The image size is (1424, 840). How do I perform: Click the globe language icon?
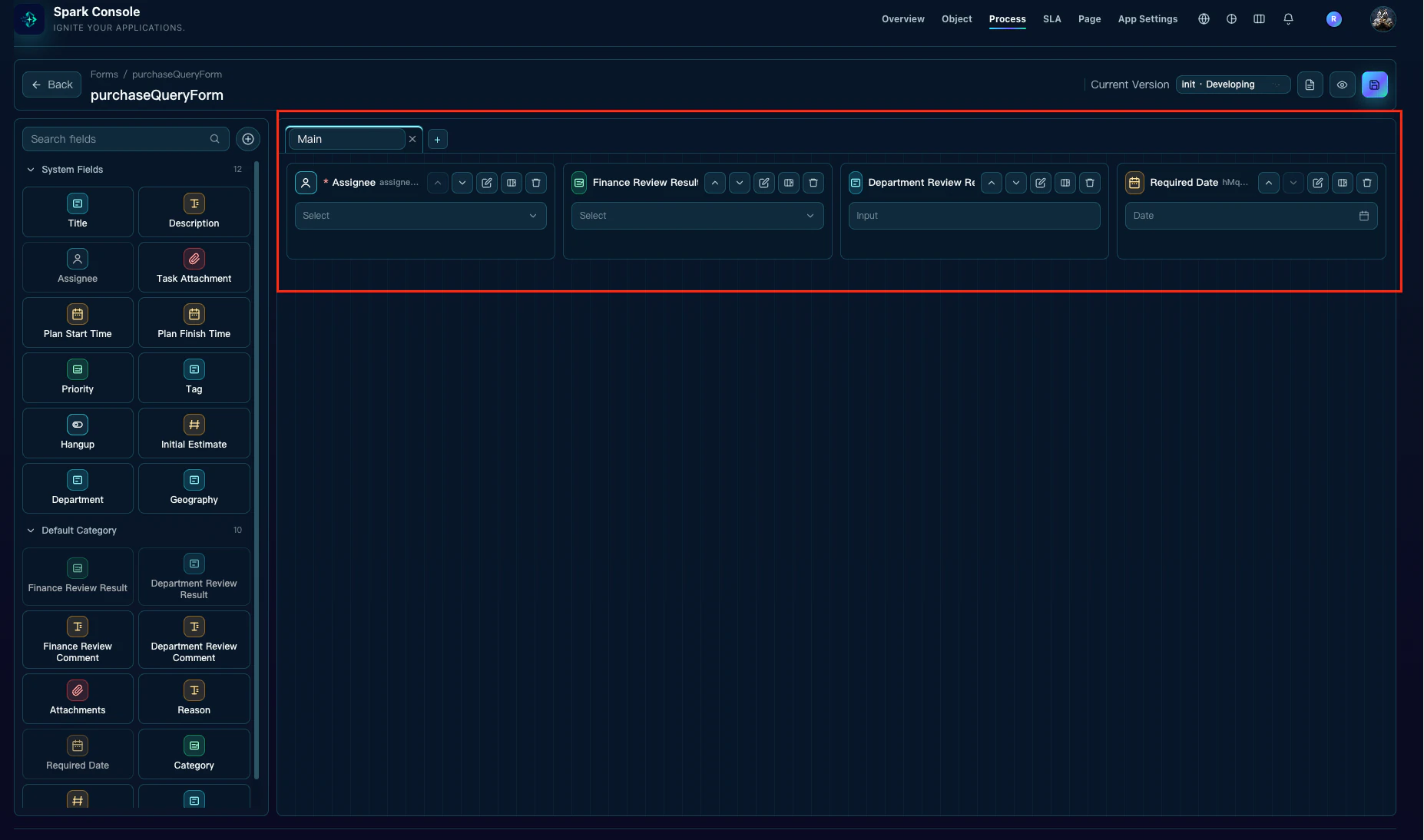coord(1204,19)
